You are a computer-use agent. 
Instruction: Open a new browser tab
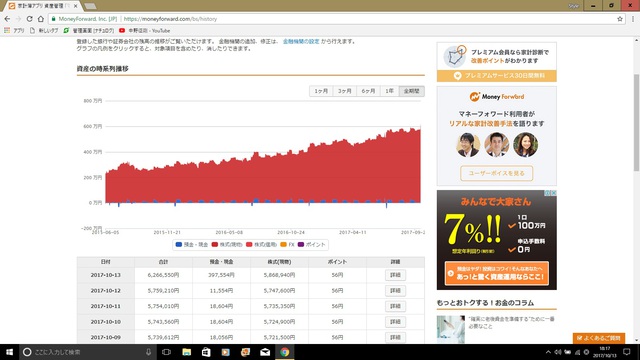(x=90, y=6)
